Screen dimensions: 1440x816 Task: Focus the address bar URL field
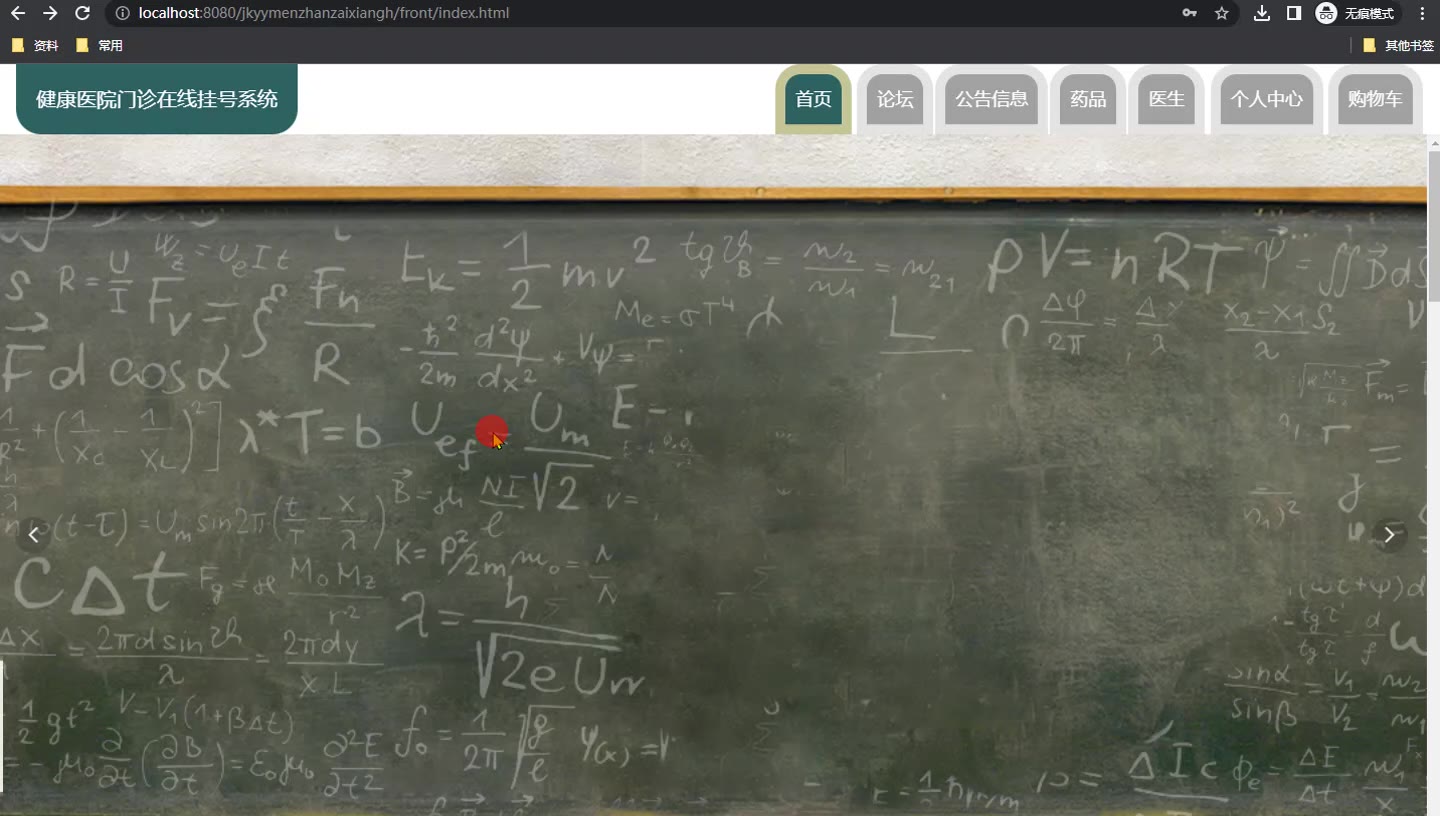coord(640,13)
